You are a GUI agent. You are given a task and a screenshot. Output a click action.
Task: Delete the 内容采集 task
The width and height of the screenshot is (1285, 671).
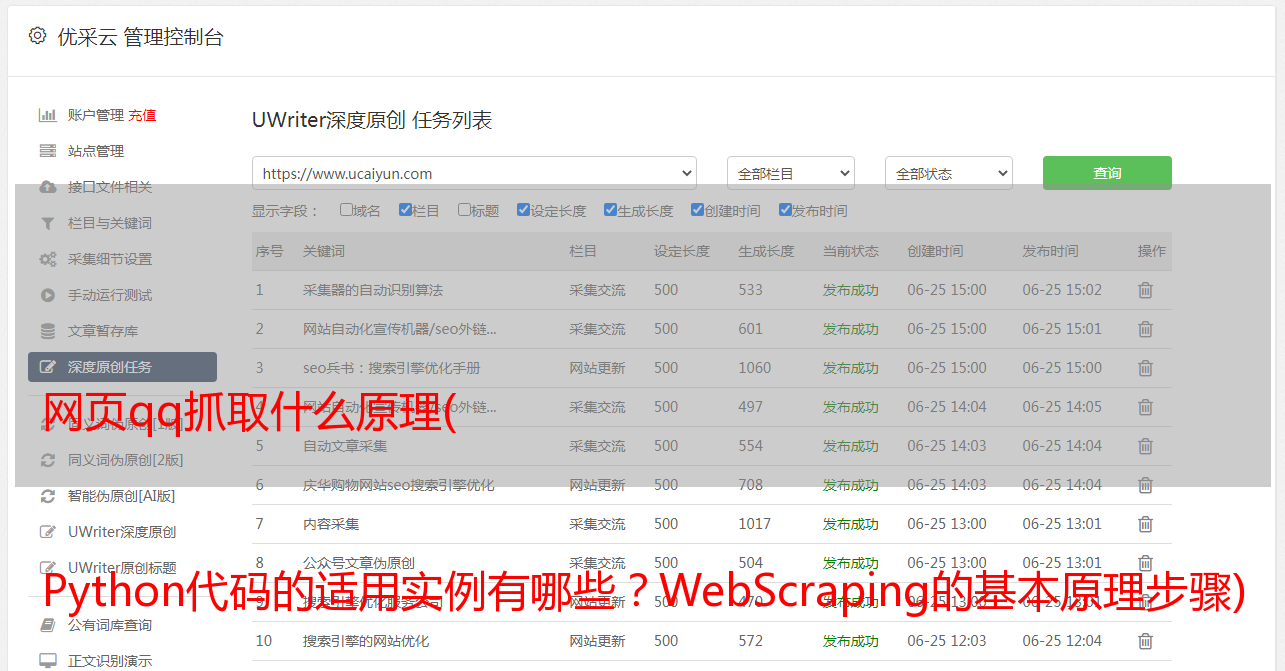1145,524
